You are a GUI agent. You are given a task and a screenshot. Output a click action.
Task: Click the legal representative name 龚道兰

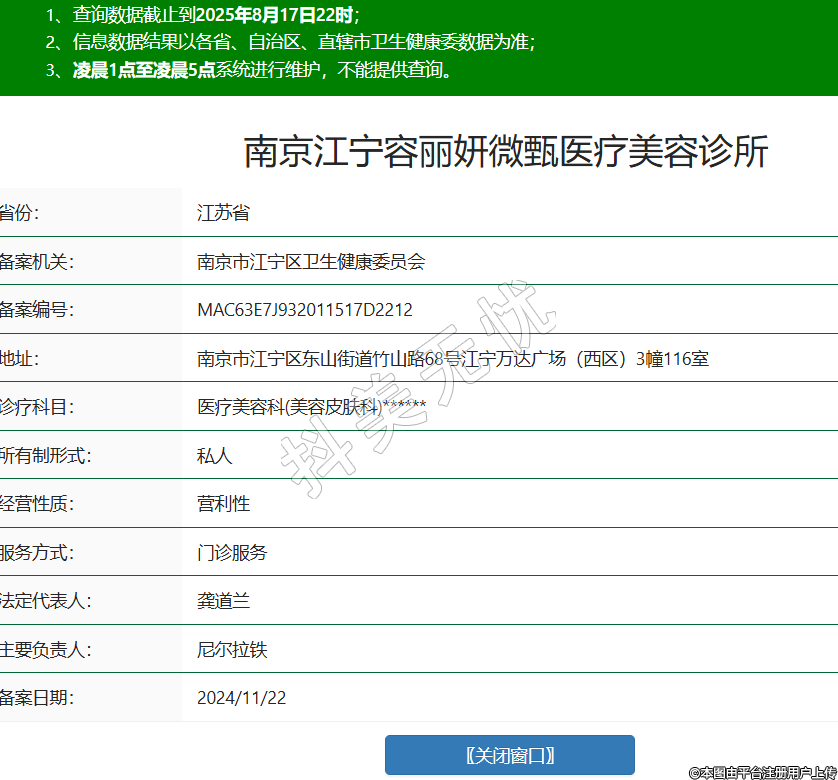tap(223, 601)
